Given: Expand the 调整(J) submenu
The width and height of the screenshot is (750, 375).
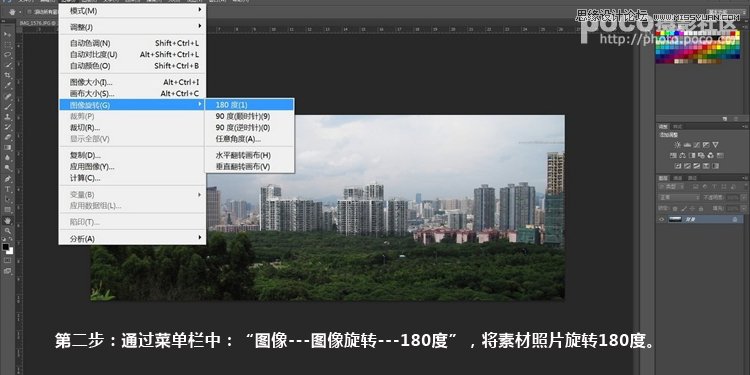Looking at the screenshot, I should (132, 27).
